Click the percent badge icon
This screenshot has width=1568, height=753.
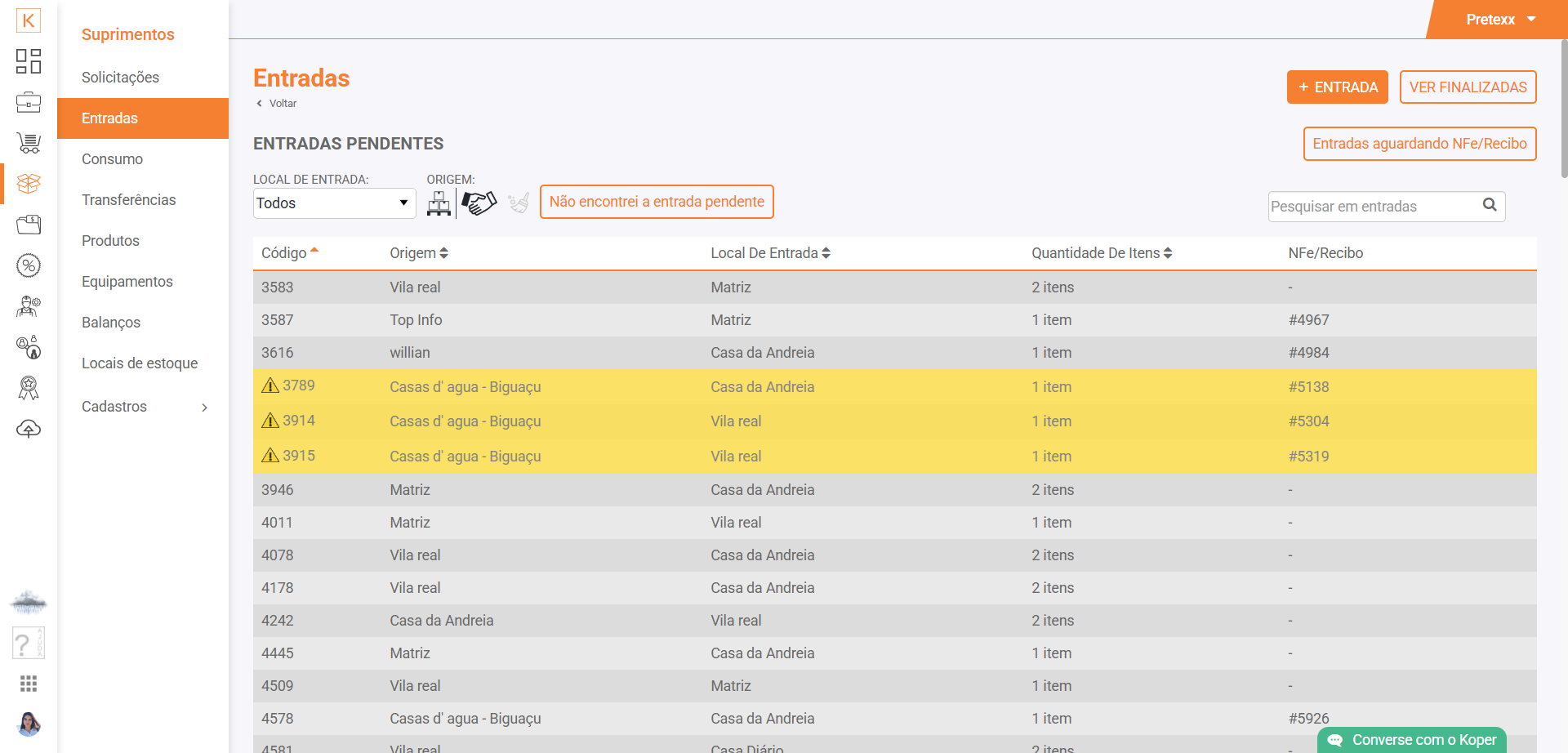29,265
